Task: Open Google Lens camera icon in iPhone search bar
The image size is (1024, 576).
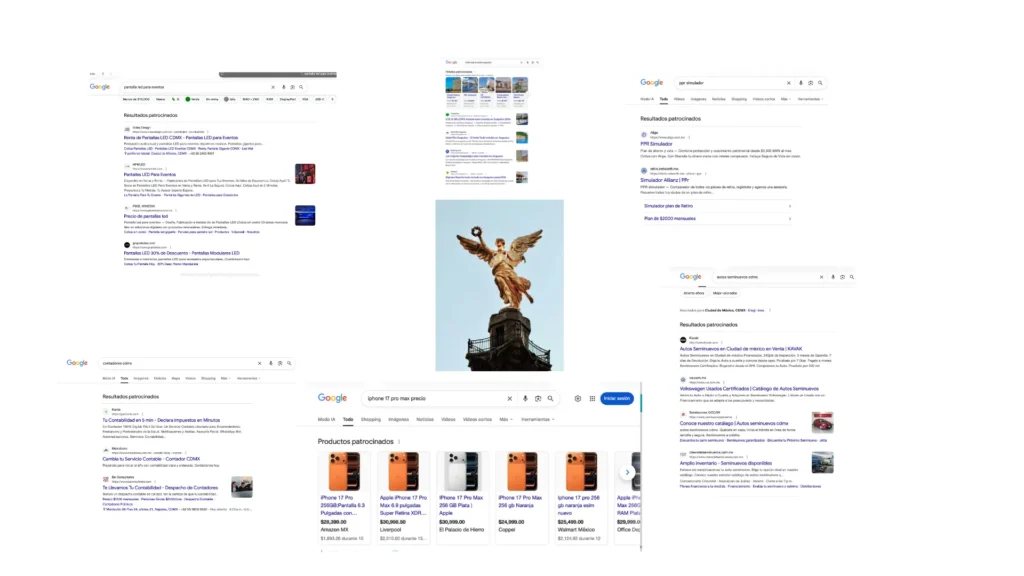Action: (x=538, y=399)
